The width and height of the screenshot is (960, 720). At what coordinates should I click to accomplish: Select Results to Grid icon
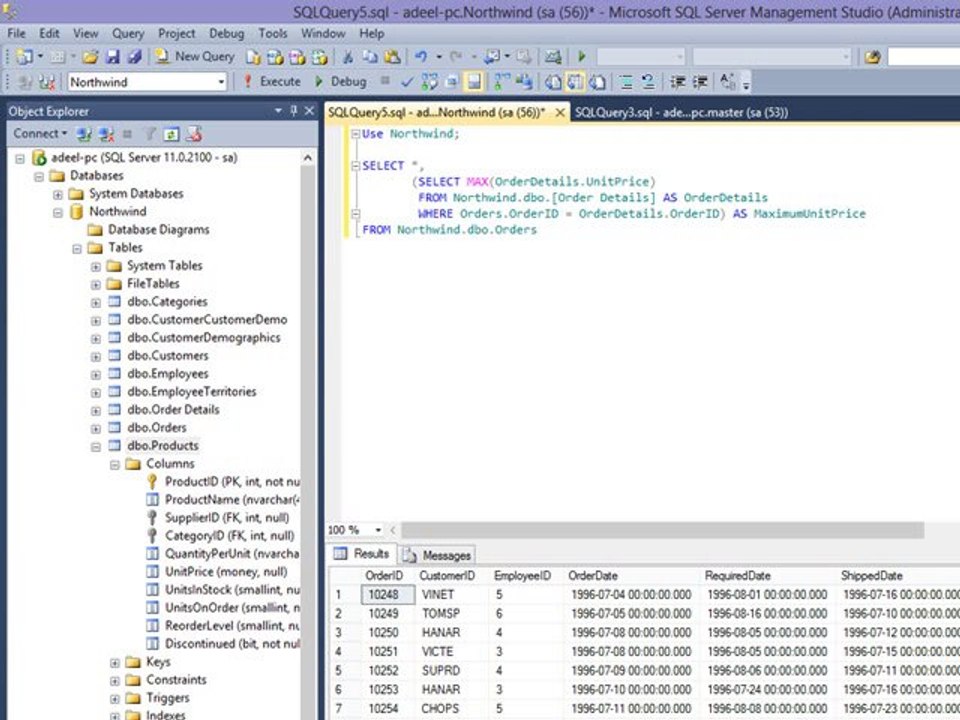pos(575,81)
